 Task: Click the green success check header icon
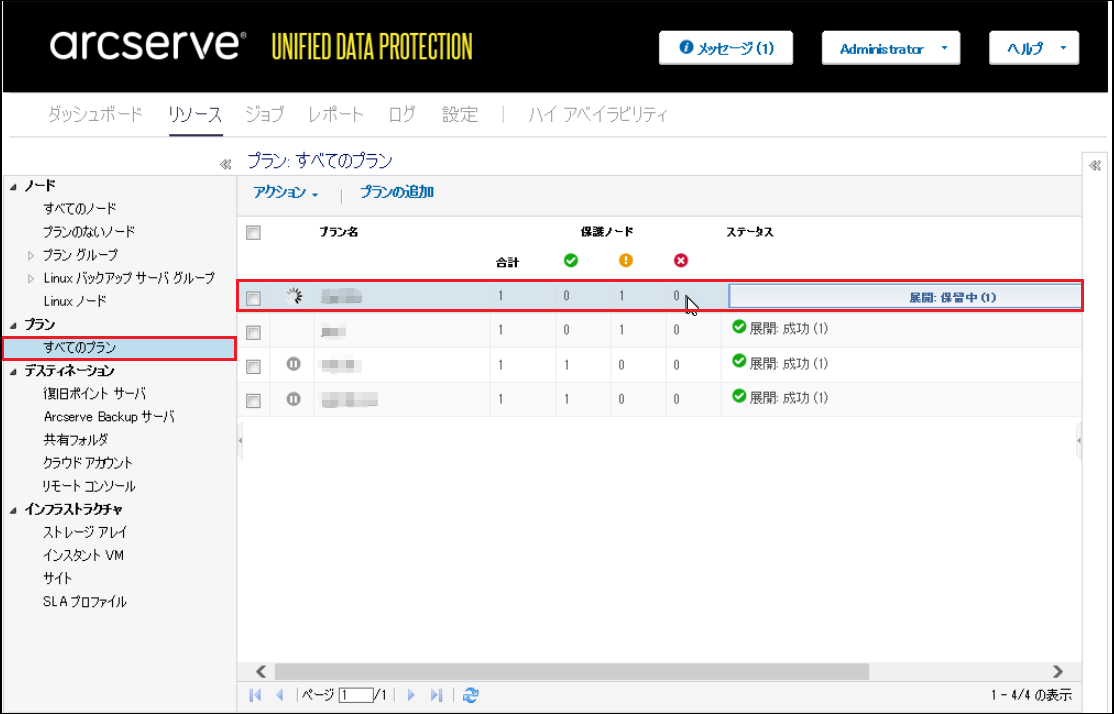point(570,260)
